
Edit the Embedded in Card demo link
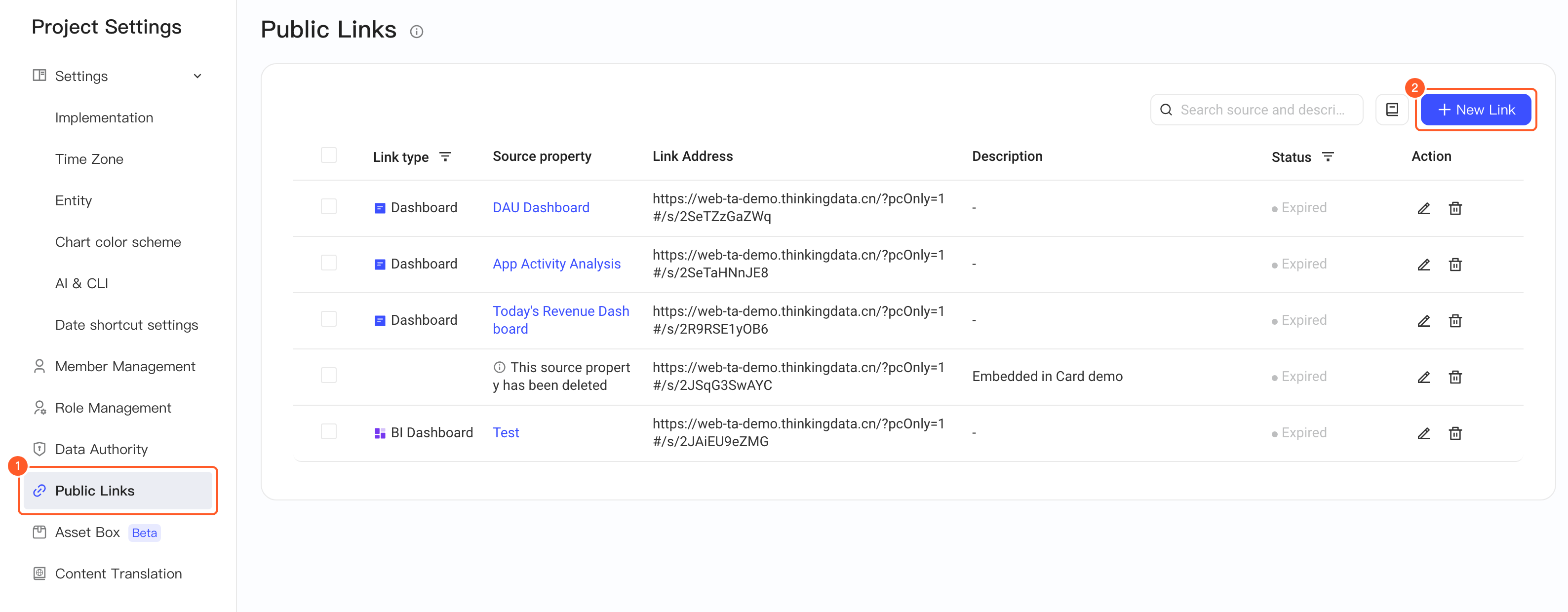pos(1423,377)
